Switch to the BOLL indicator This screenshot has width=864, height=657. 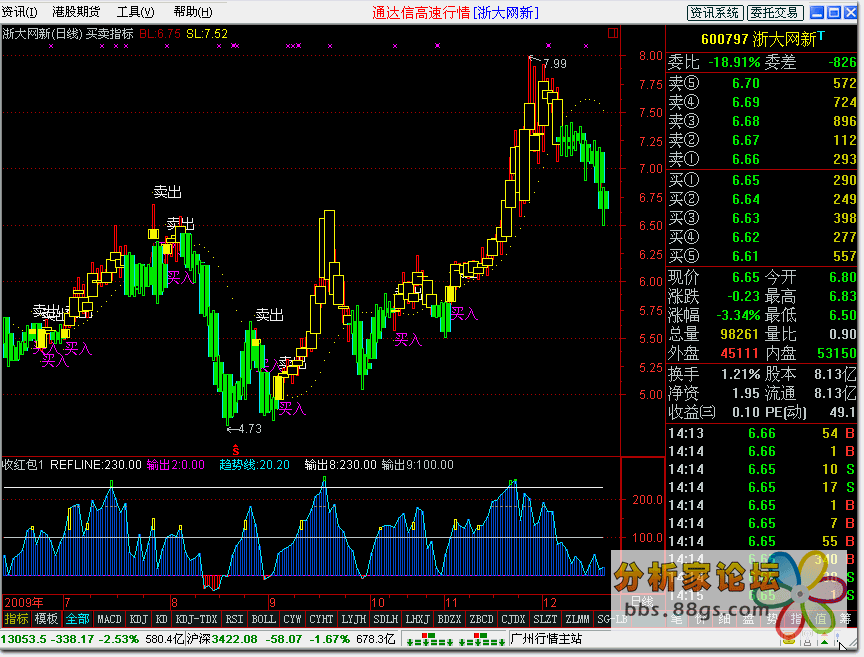coord(263,619)
